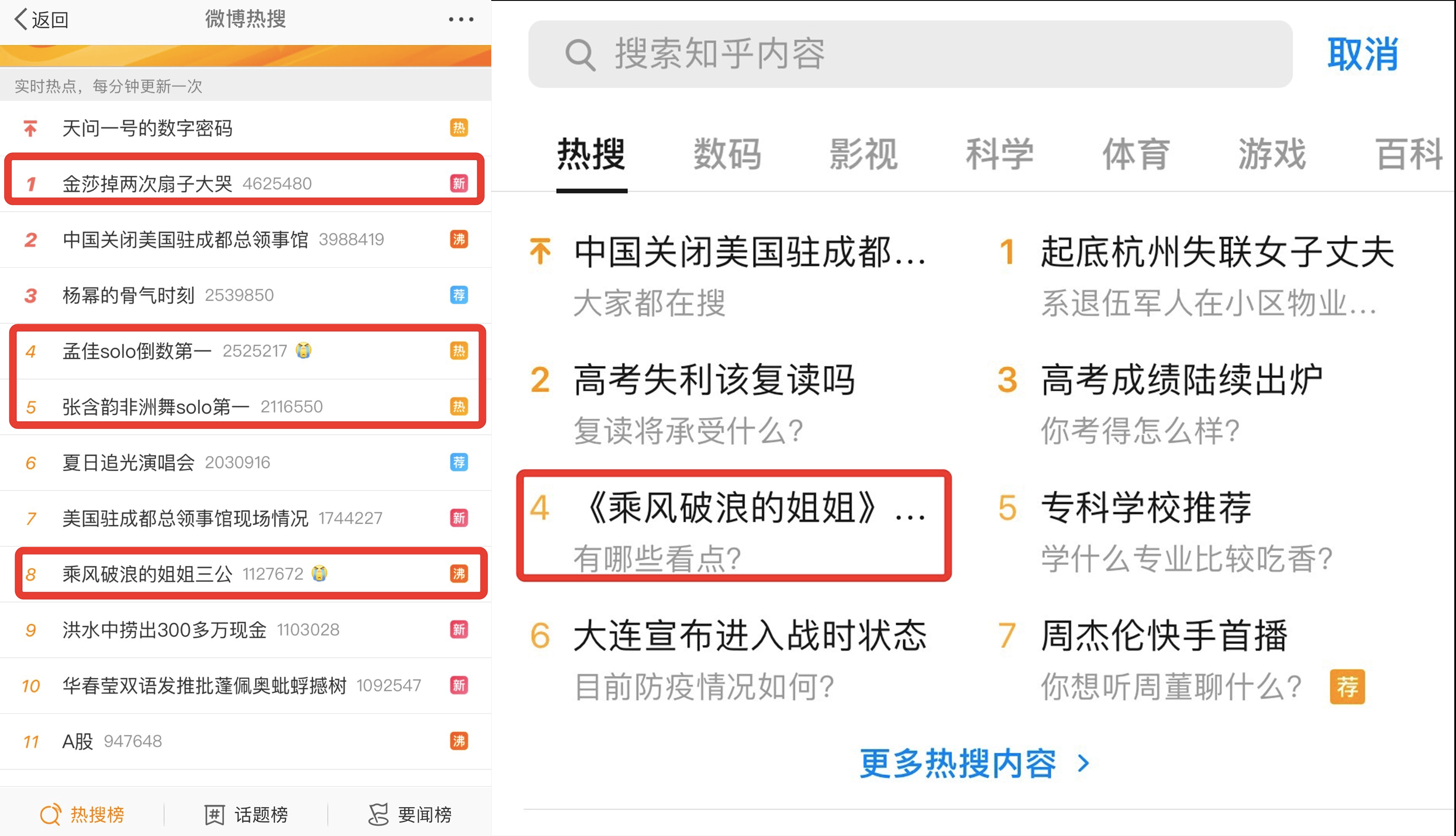Image resolution: width=1456 pixels, height=836 pixels.
Task: Select the 游戏 category tab
Action: [1272, 154]
